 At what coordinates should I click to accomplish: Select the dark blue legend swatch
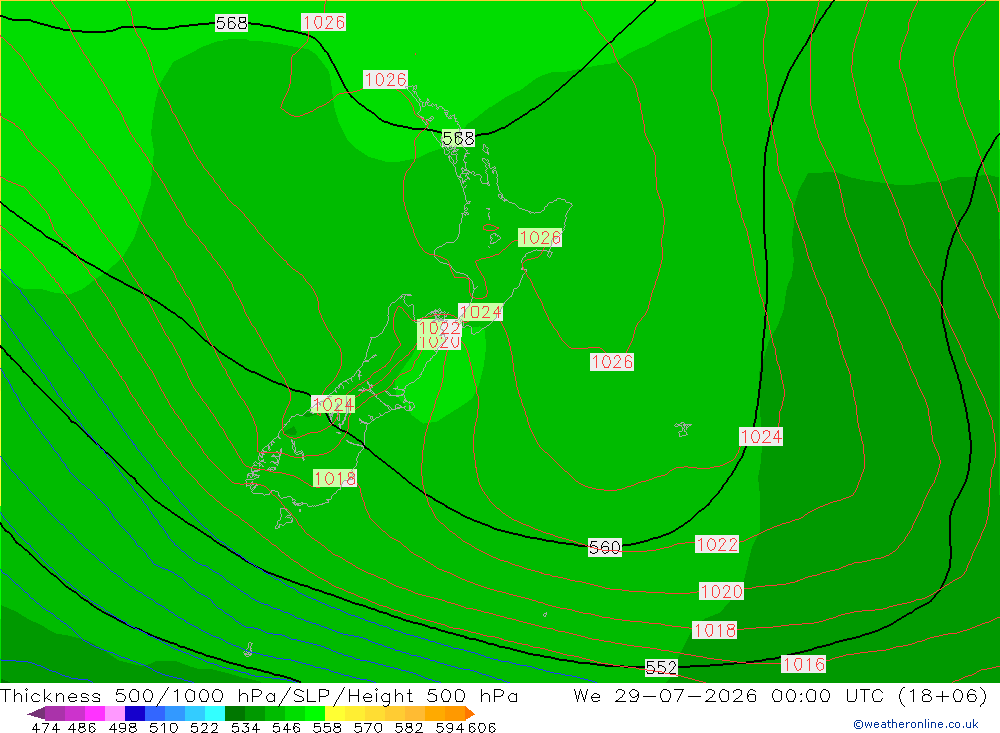pos(135,713)
